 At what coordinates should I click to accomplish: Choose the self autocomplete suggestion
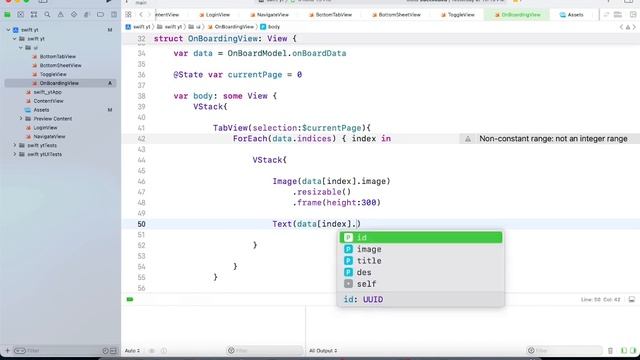click(421, 284)
